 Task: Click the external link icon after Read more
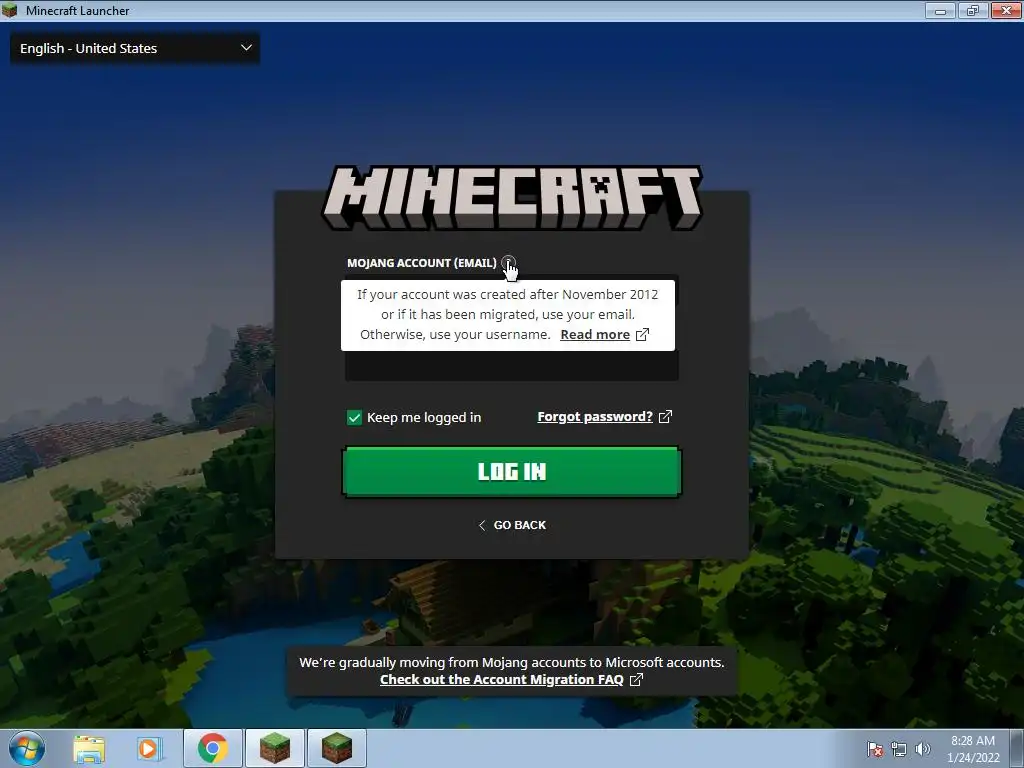[x=643, y=334]
